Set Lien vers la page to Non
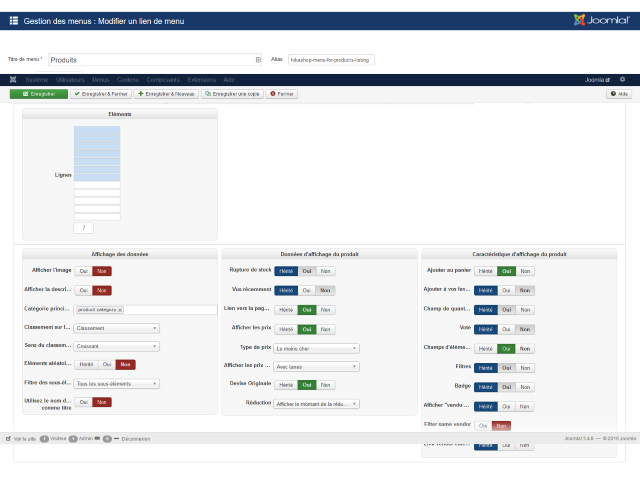This screenshot has height=489, width=640. tap(325, 310)
